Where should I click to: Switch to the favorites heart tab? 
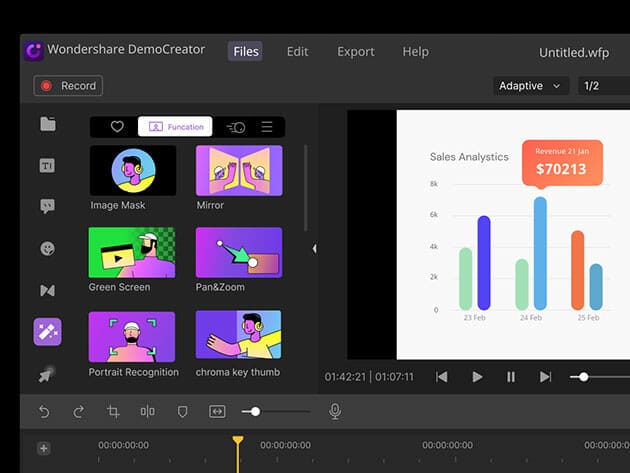pyautogui.click(x=117, y=127)
